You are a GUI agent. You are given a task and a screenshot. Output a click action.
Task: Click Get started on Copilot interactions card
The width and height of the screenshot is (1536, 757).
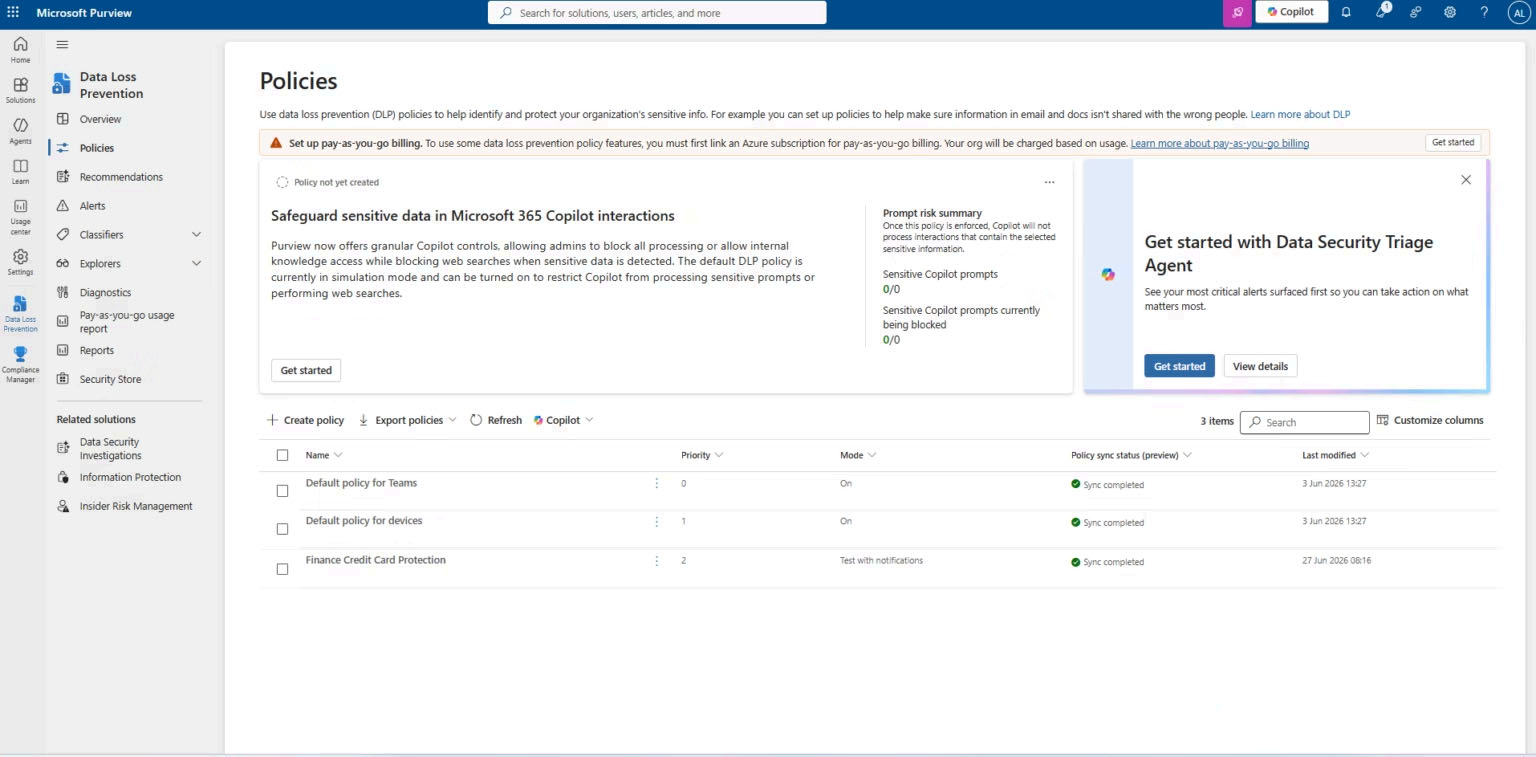point(306,371)
